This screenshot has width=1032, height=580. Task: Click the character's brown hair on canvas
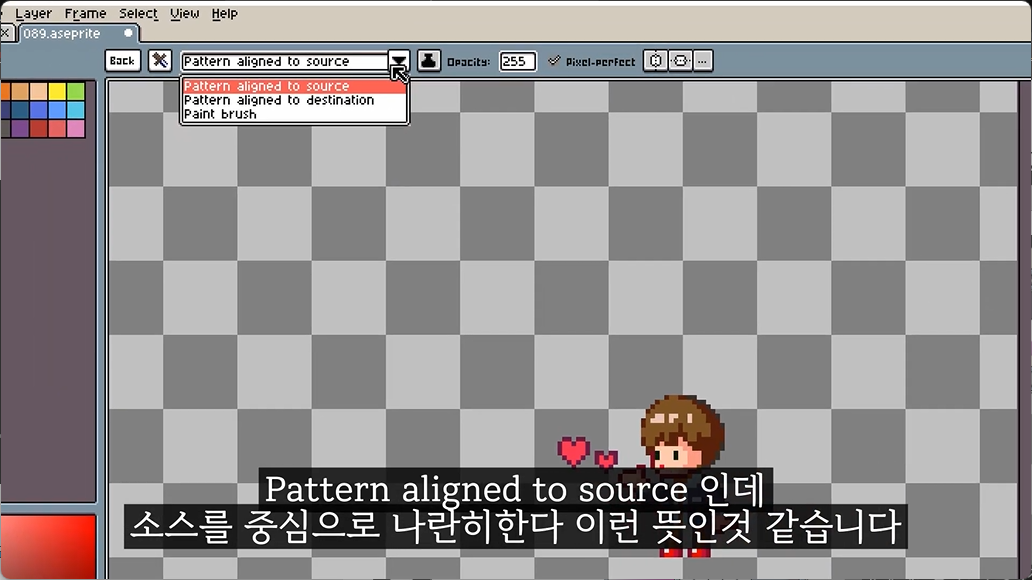pyautogui.click(x=684, y=423)
